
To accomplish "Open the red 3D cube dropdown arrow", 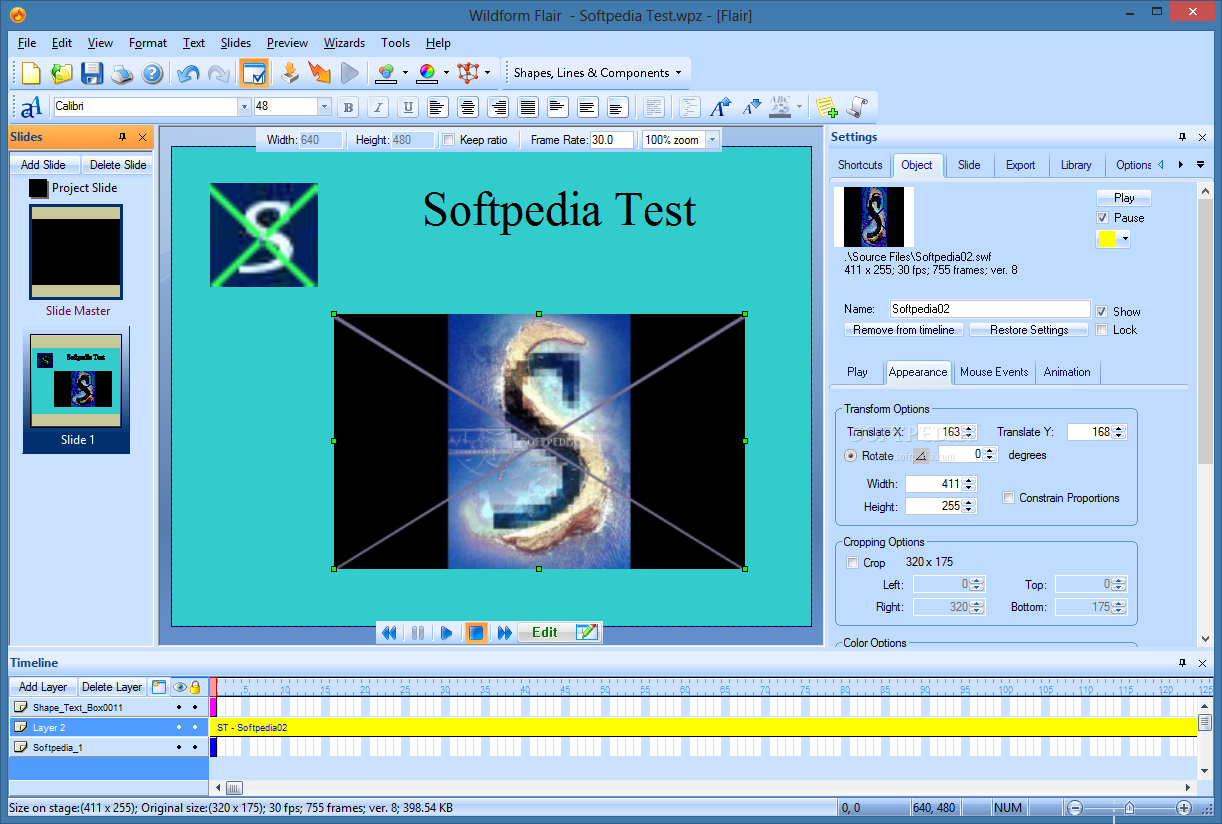I will 487,73.
